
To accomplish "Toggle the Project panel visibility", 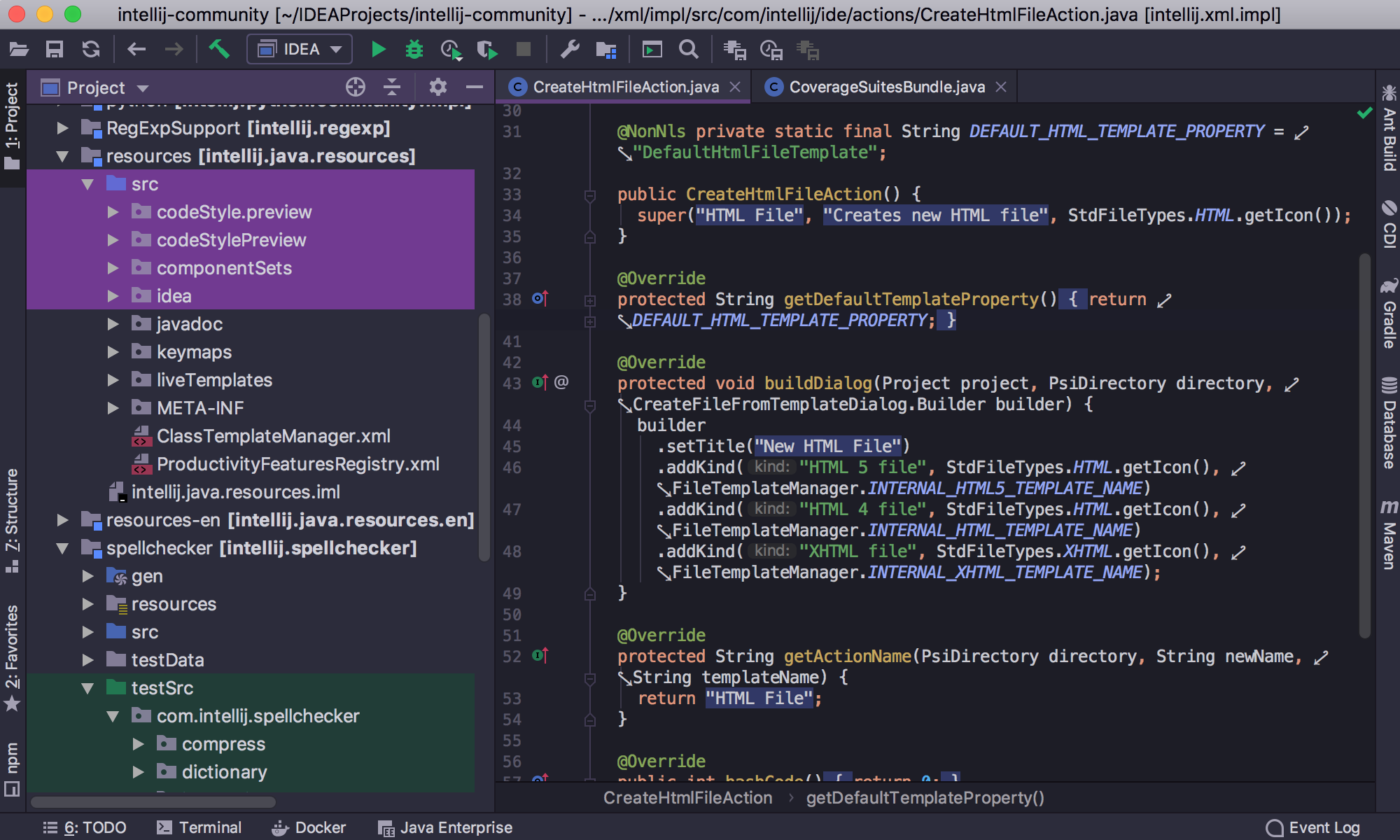I will click(15, 130).
